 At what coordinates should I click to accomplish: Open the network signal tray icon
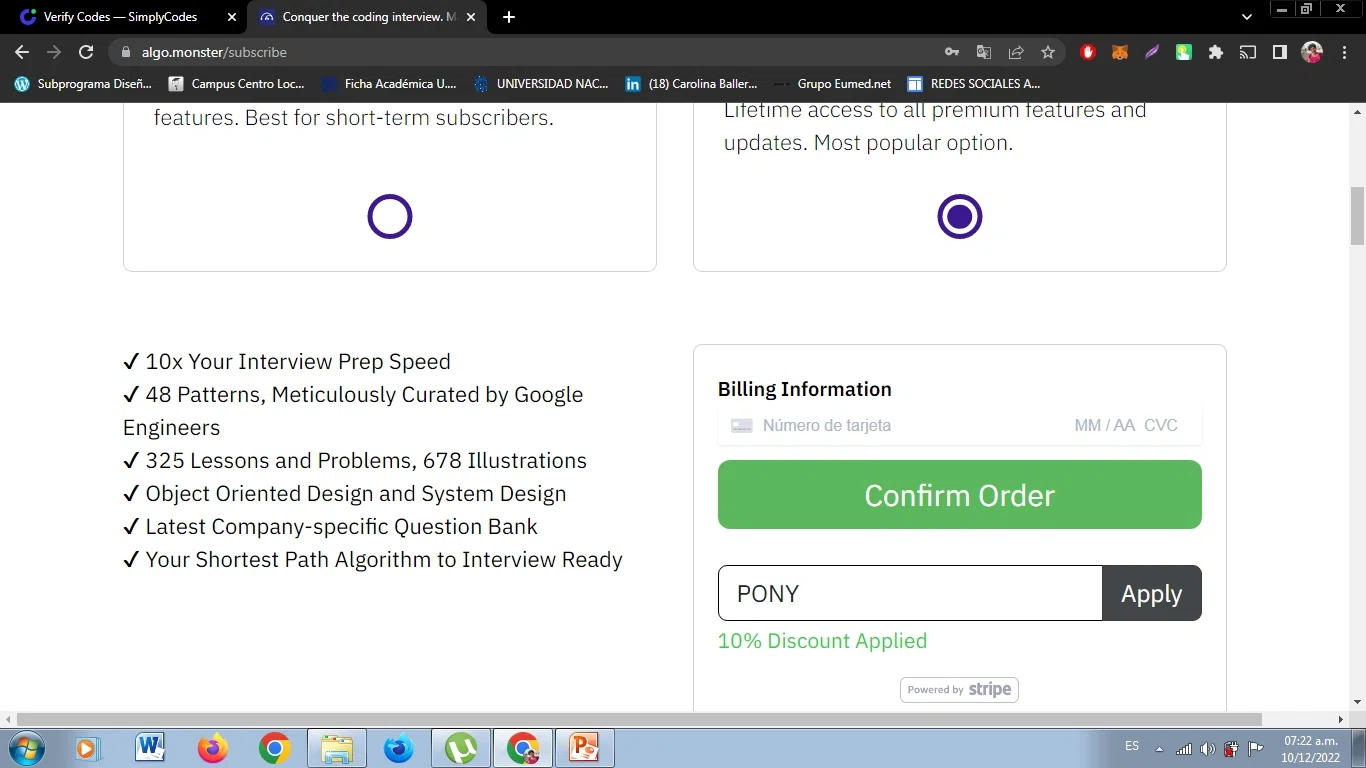(1184, 749)
